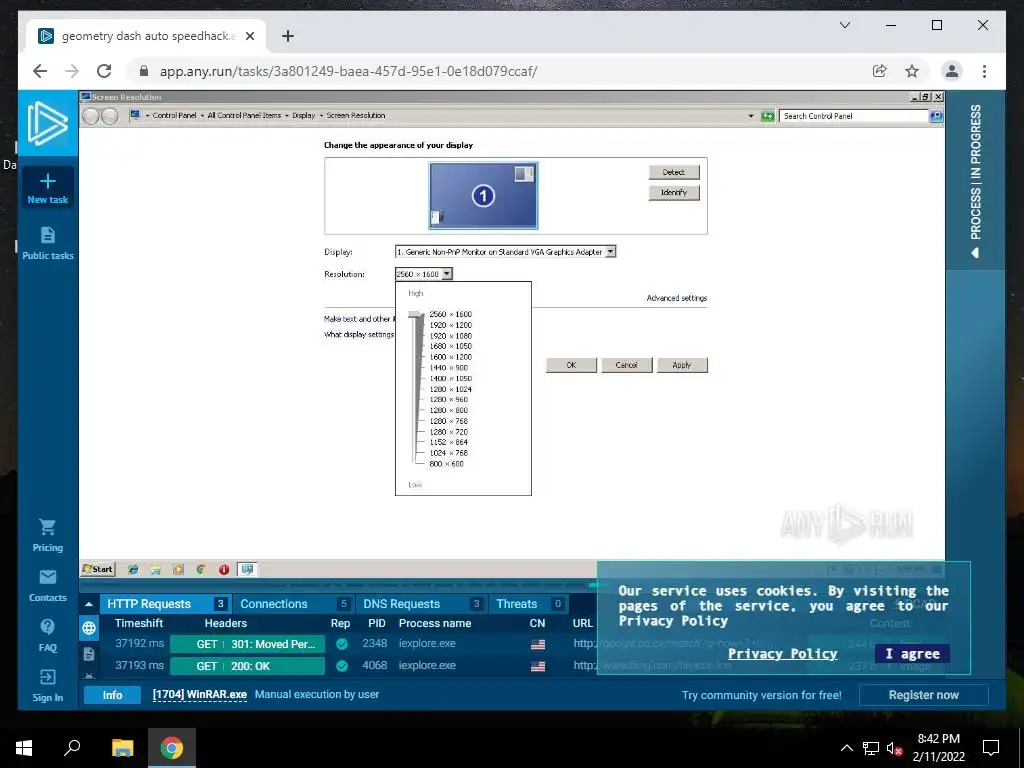Open the Chrome profile avatar
Screen dimensions: 1024x768
tap(952, 71)
